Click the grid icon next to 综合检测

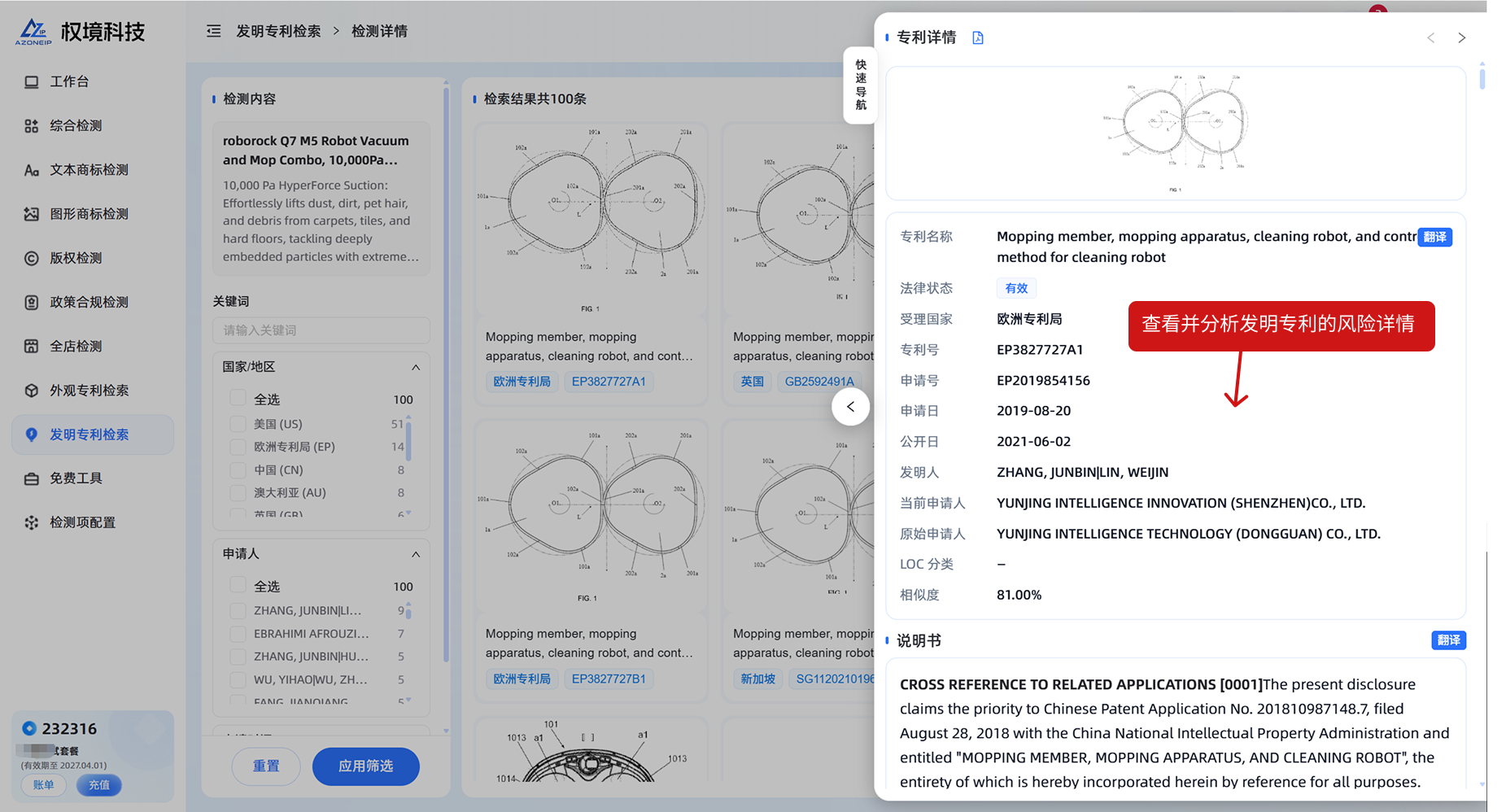(32, 126)
